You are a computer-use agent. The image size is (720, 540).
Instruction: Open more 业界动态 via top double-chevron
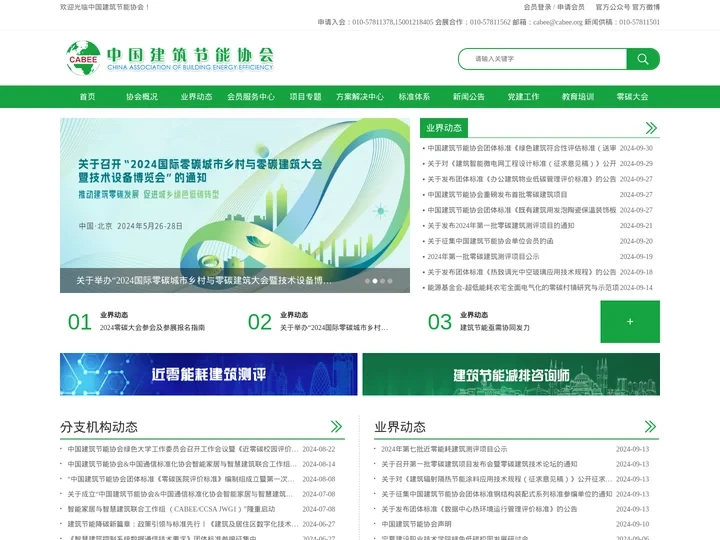(x=651, y=128)
